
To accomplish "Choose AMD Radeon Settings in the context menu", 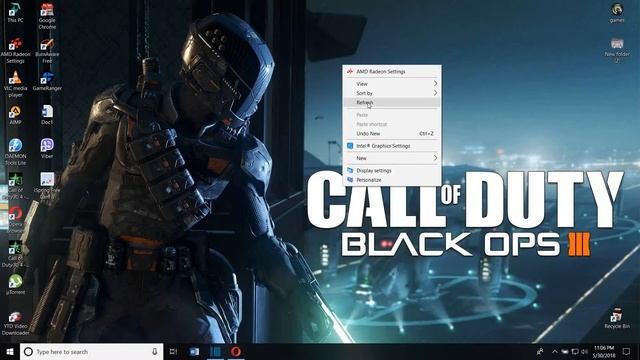I will (392, 71).
